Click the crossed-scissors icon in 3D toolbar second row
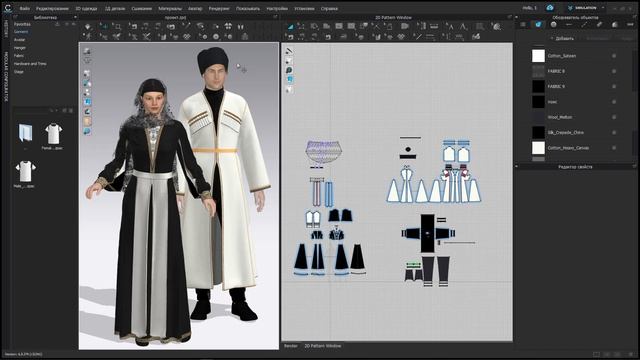 146,37
